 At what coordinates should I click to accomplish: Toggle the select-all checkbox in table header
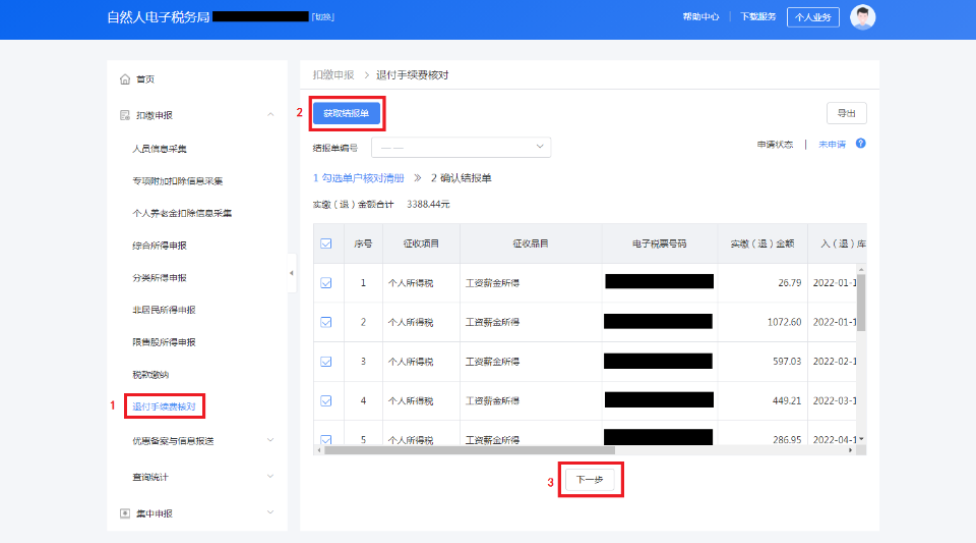coord(326,243)
